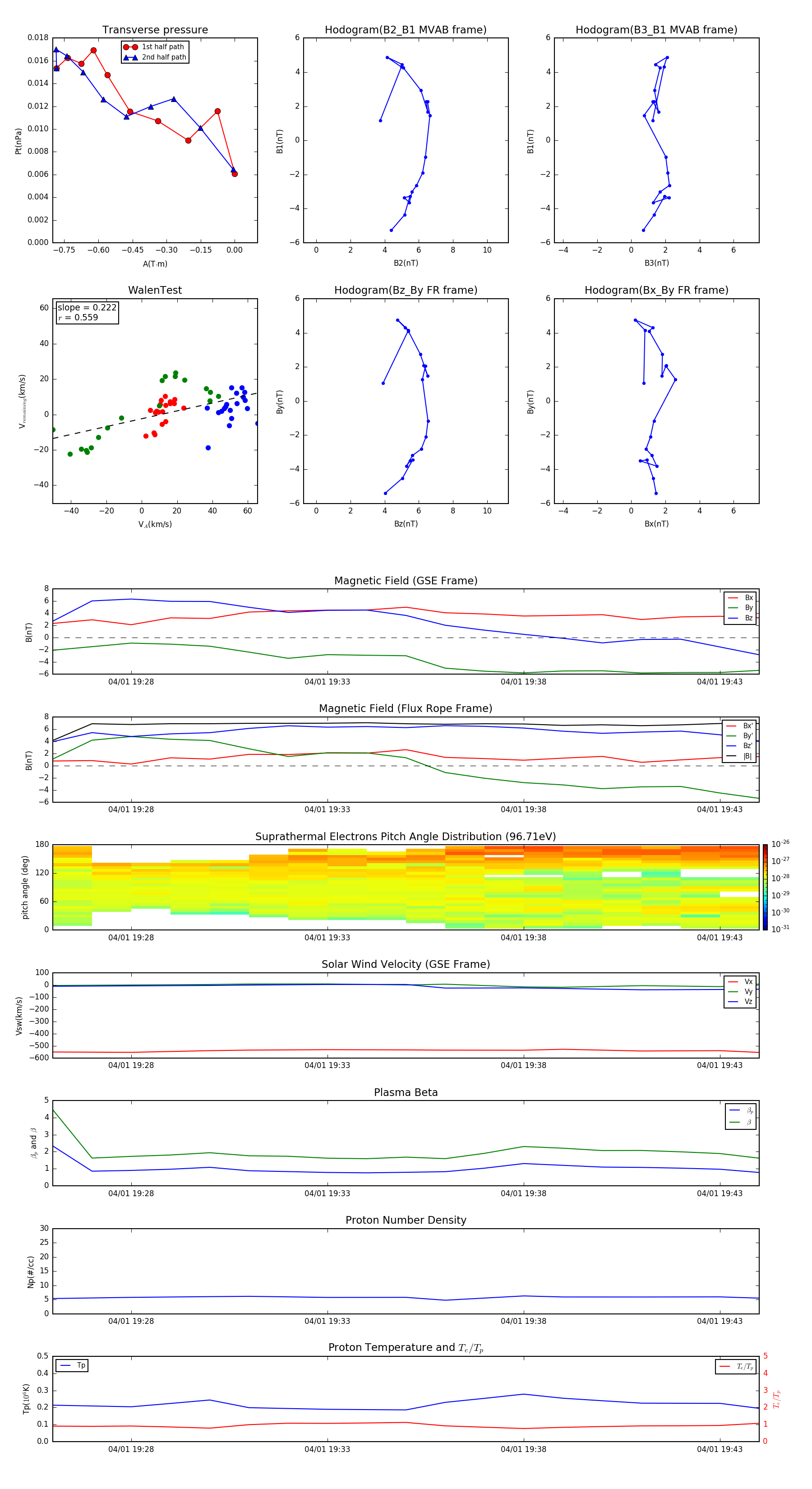Viewport: 812px width, 1489px height.
Task: Select 'Vz' in the velocity legend
Action: click(740, 1001)
